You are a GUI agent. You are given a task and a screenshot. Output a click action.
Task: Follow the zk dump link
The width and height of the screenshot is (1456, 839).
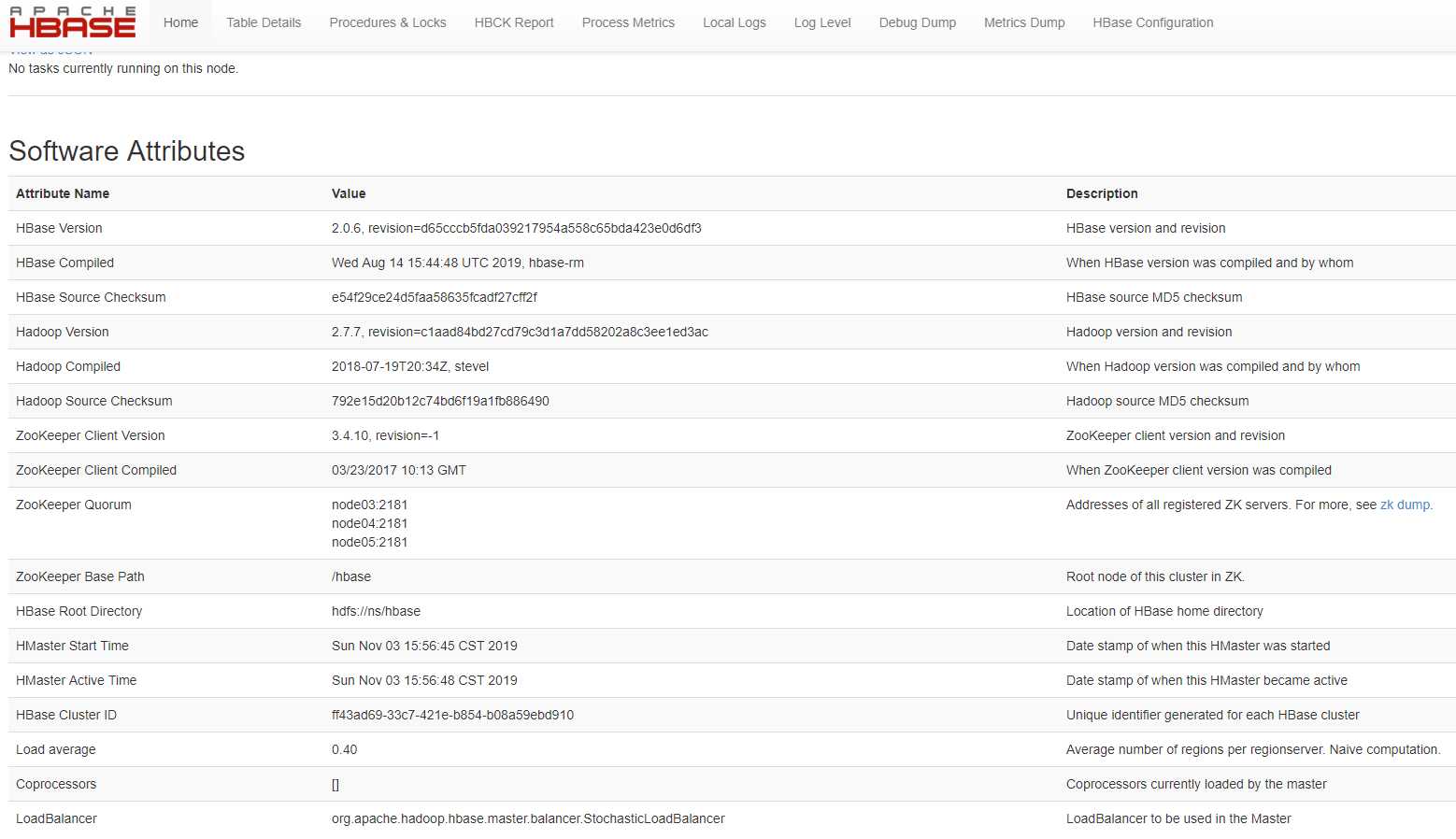point(1405,505)
